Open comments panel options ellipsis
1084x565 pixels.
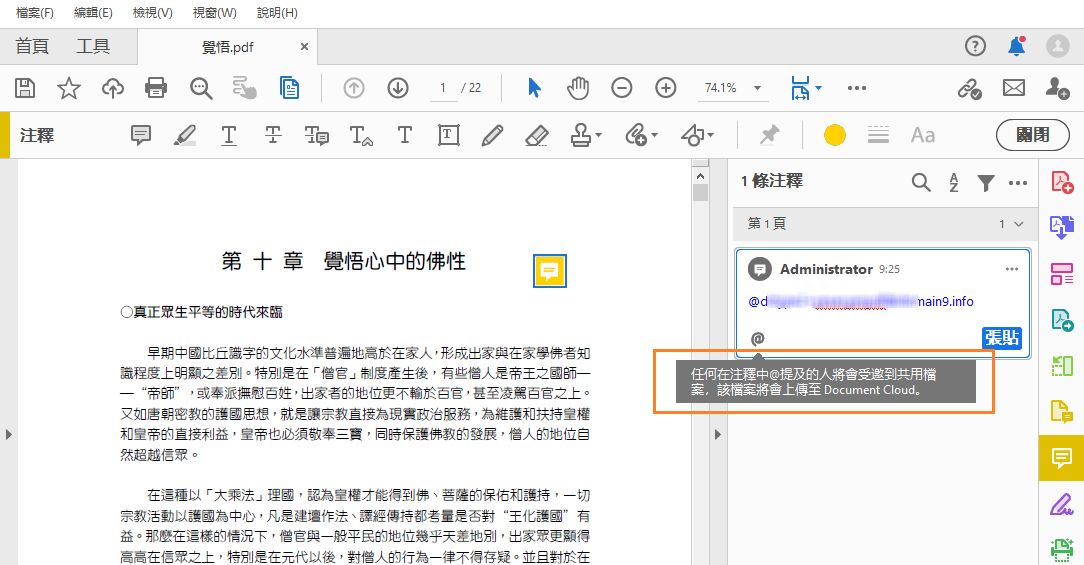coord(1018,183)
